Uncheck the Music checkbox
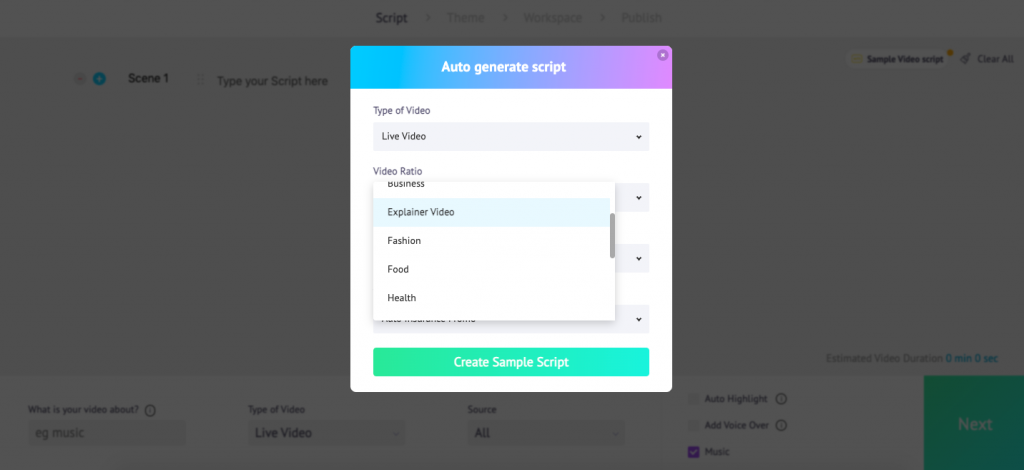This screenshot has height=470, width=1024. (694, 452)
